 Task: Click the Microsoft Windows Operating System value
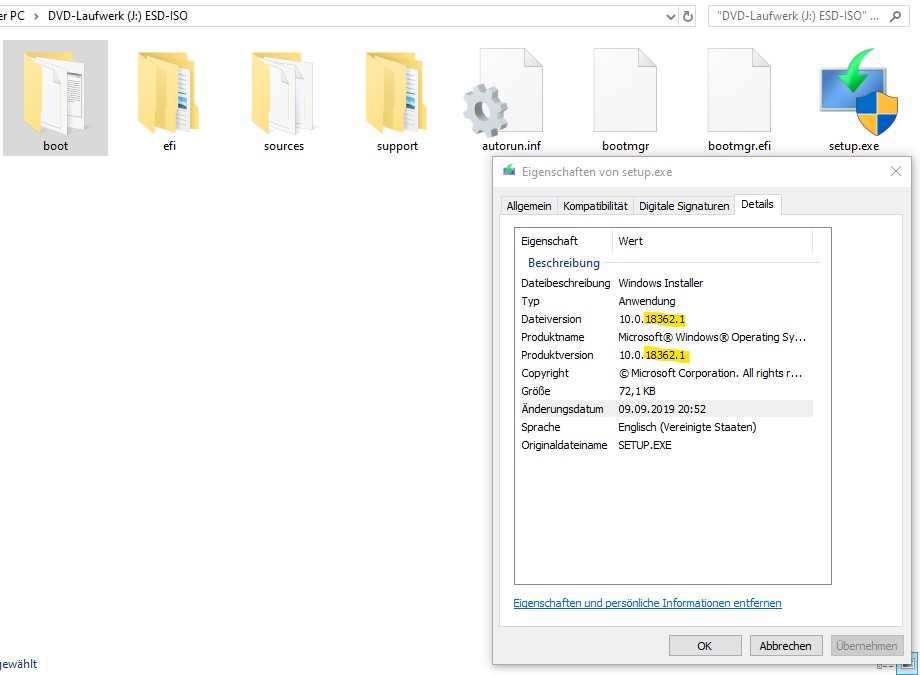tap(712, 337)
